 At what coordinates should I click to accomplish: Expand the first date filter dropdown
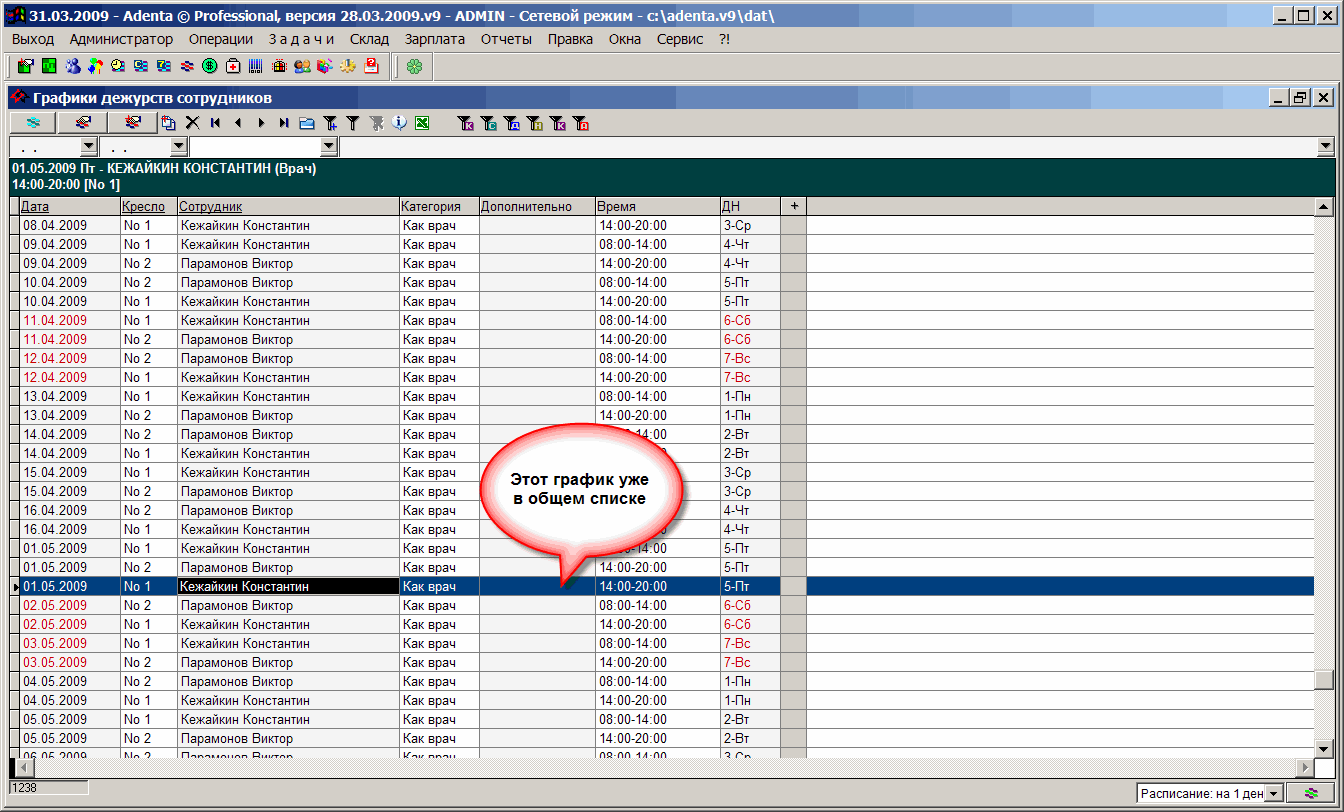(88, 147)
